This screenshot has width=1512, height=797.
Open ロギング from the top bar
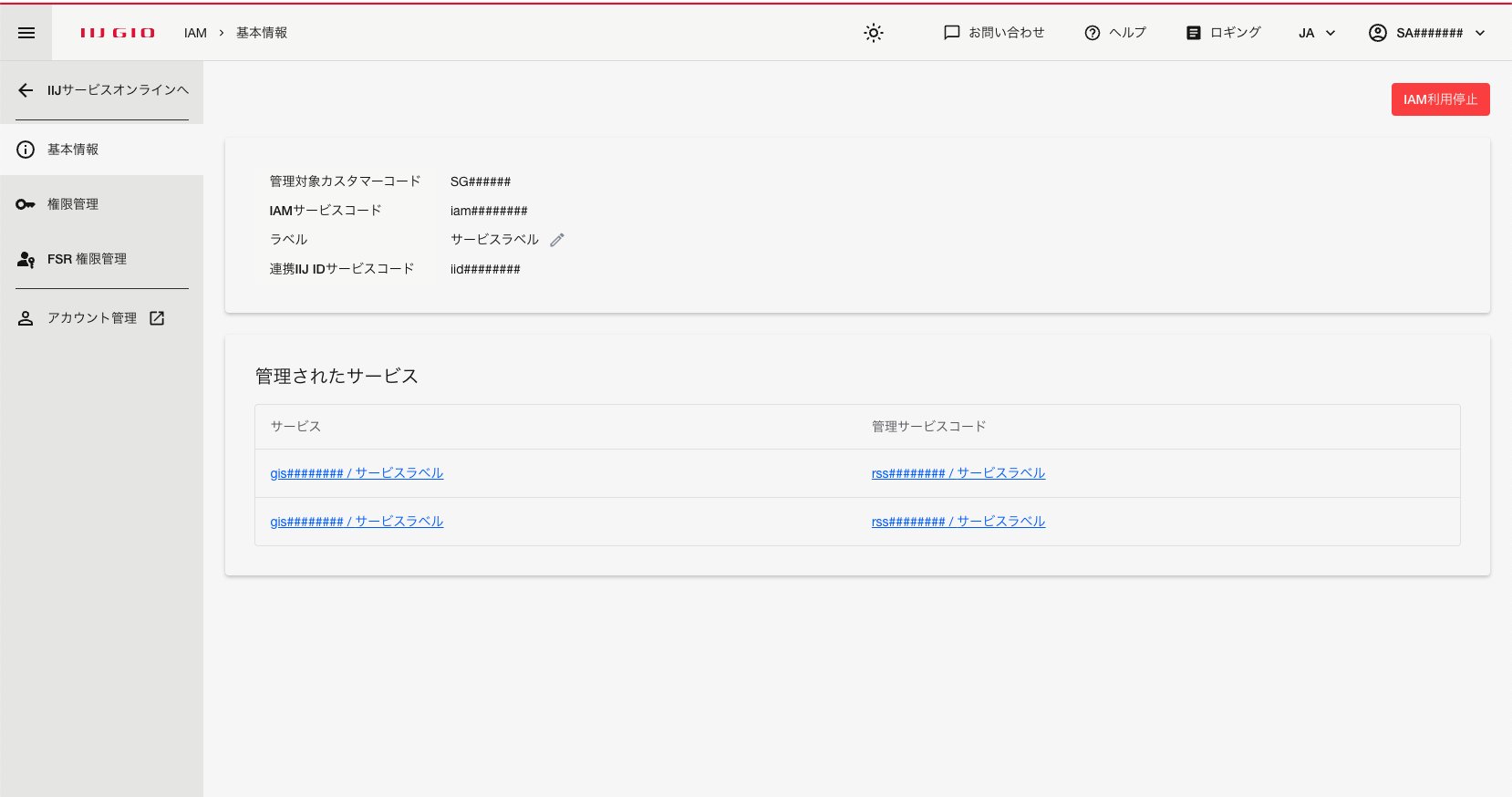click(1223, 33)
